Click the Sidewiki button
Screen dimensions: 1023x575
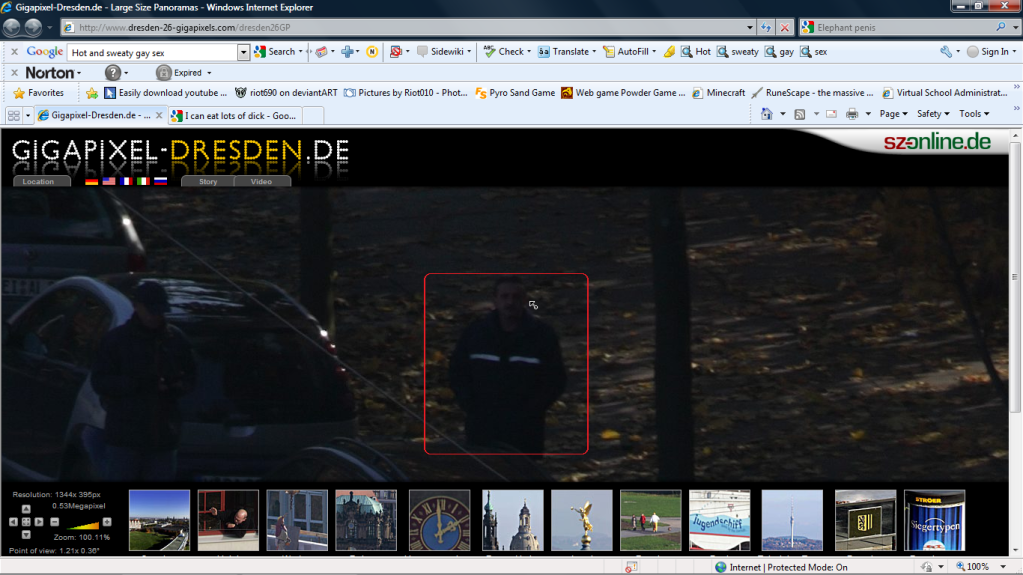pos(444,52)
